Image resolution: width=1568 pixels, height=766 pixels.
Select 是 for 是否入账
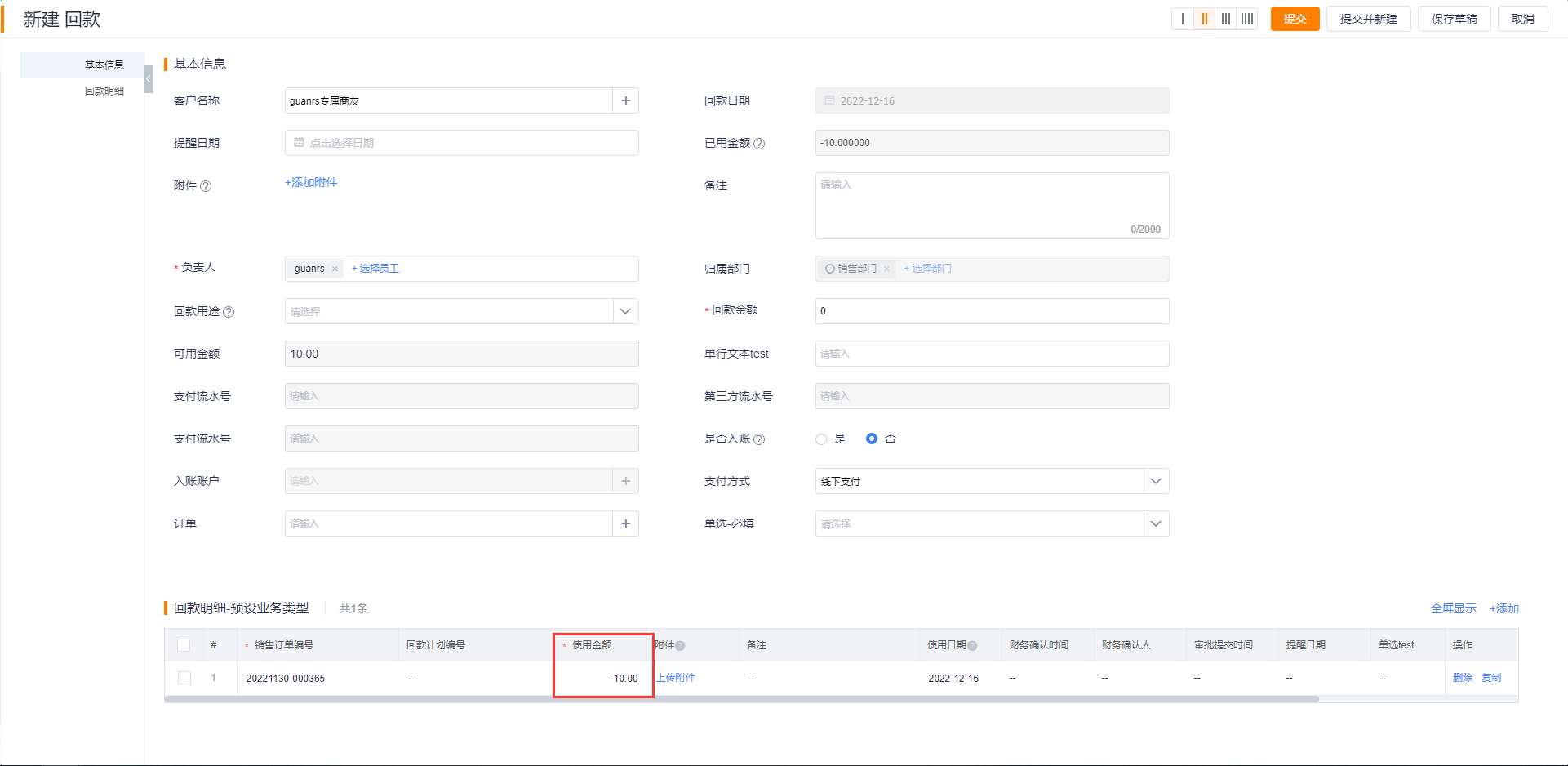[821, 439]
